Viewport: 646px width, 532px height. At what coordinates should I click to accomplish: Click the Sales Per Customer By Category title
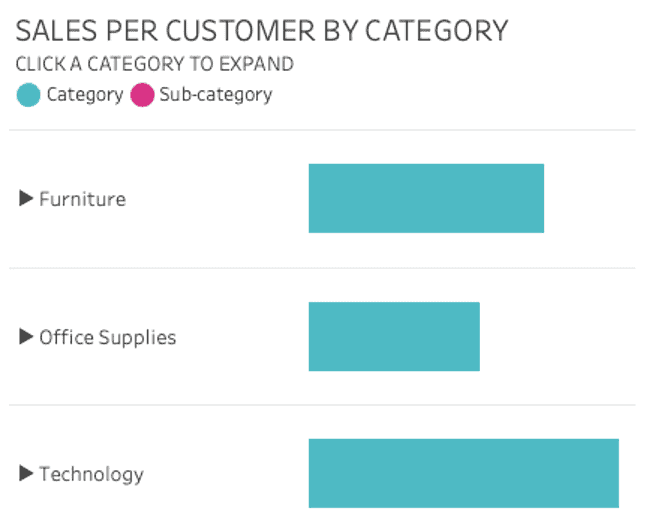pos(262,31)
